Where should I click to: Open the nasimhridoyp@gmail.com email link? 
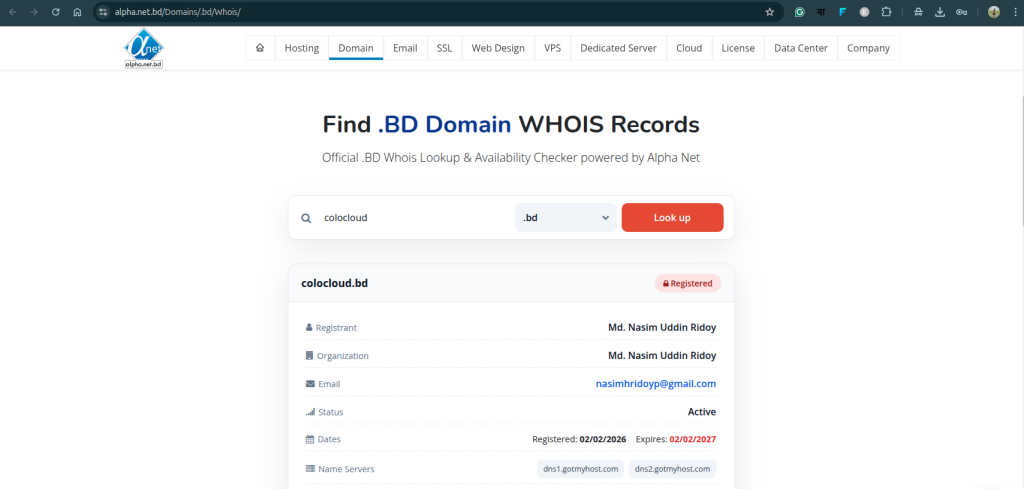click(x=656, y=384)
